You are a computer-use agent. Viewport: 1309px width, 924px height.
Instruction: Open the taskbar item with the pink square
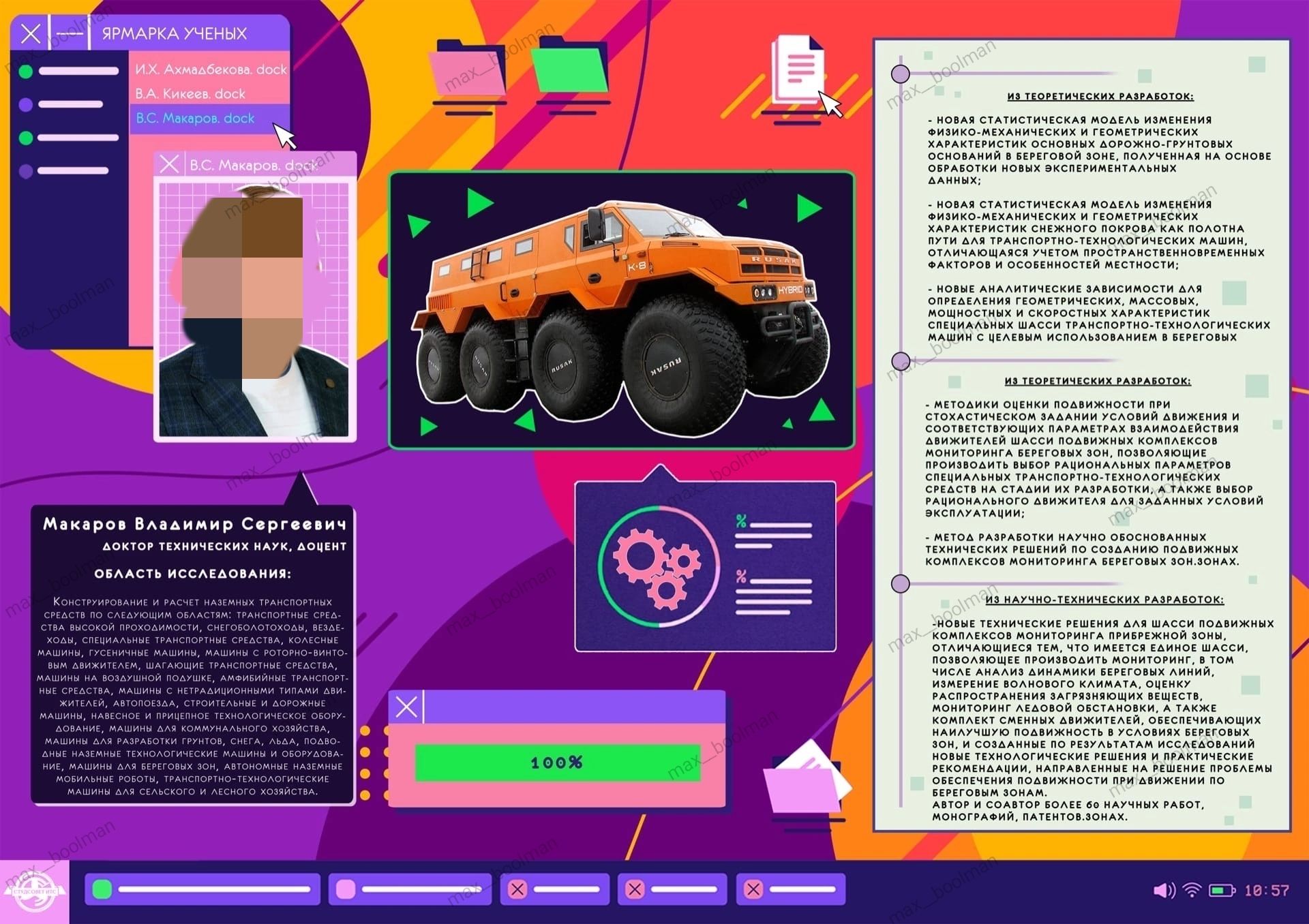410,889
